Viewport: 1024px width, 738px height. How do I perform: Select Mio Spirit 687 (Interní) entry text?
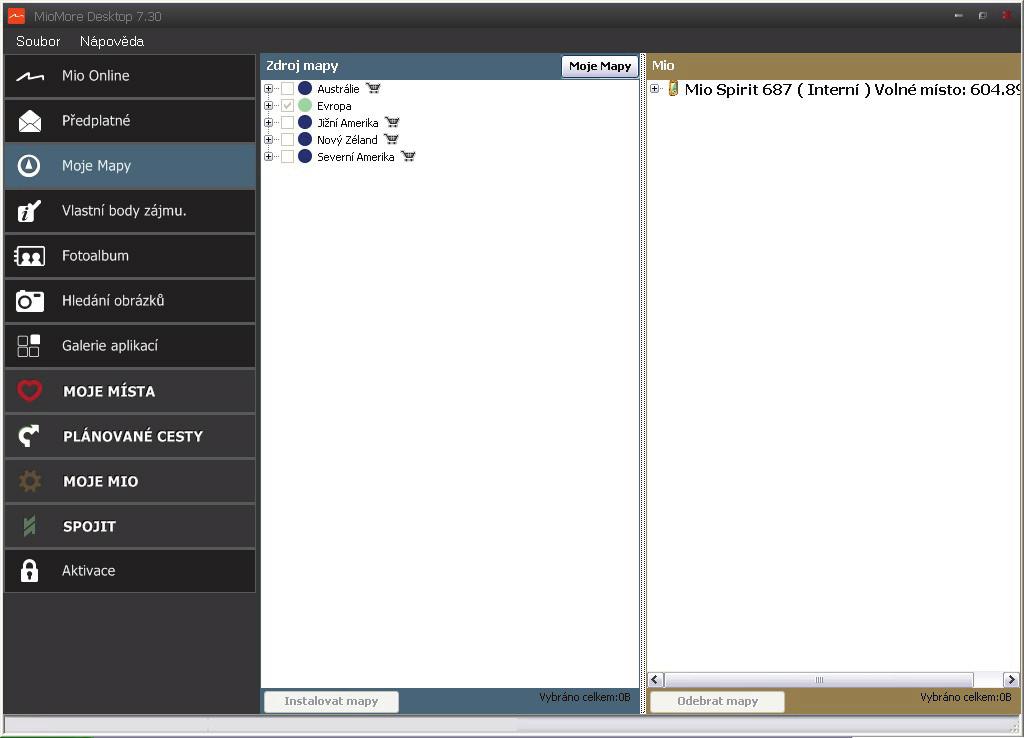point(852,89)
